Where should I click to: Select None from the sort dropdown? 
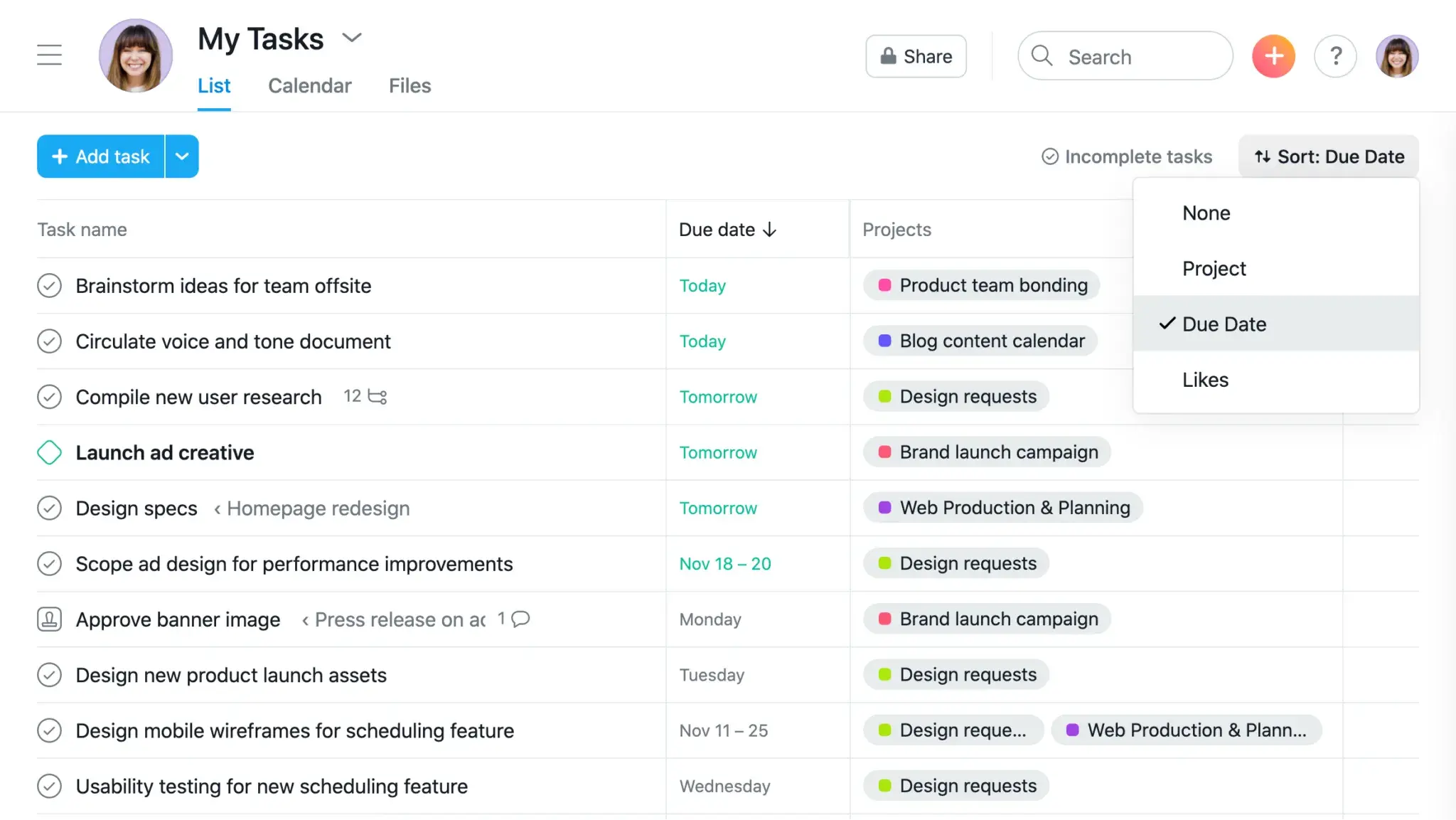click(1206, 212)
